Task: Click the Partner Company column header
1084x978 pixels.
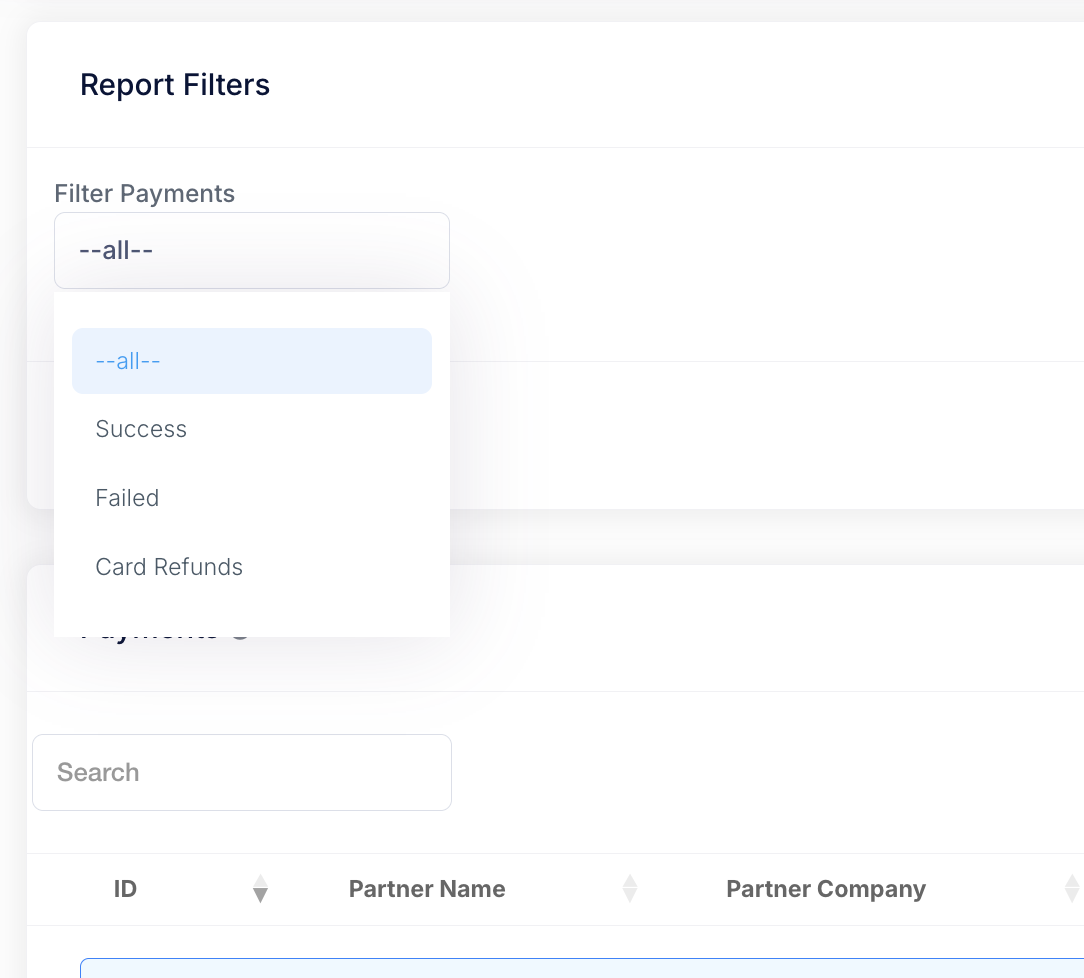Action: pyautogui.click(x=826, y=889)
